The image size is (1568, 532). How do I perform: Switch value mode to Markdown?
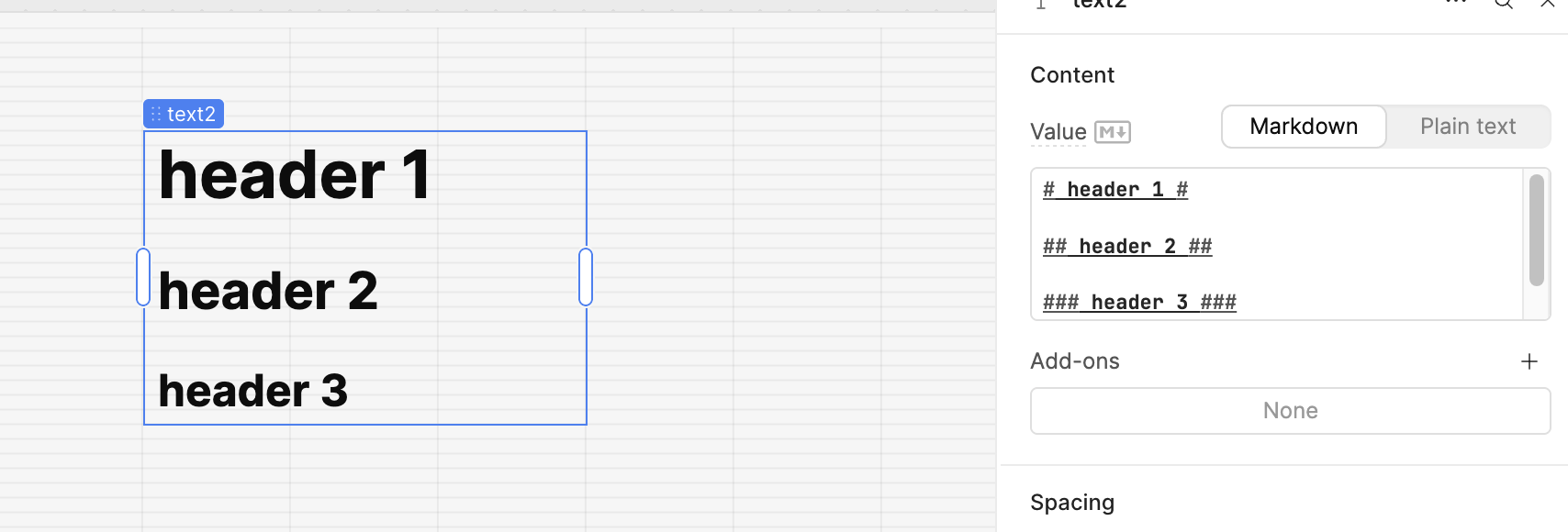[1304, 127]
